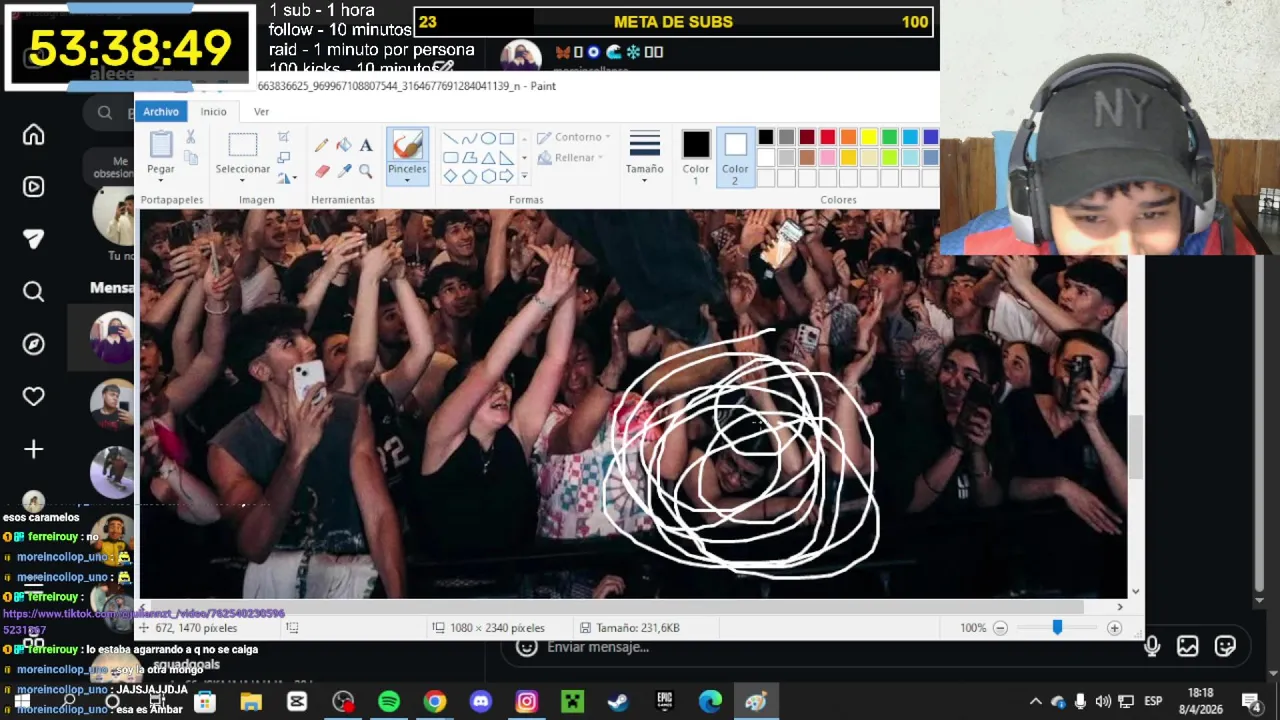This screenshot has width=1280, height=720.
Task: Switch to the Ver tab
Action: tap(261, 111)
